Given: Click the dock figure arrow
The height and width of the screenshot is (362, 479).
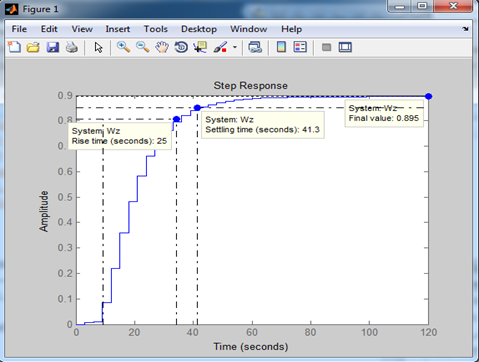Looking at the screenshot, I should click(x=465, y=29).
